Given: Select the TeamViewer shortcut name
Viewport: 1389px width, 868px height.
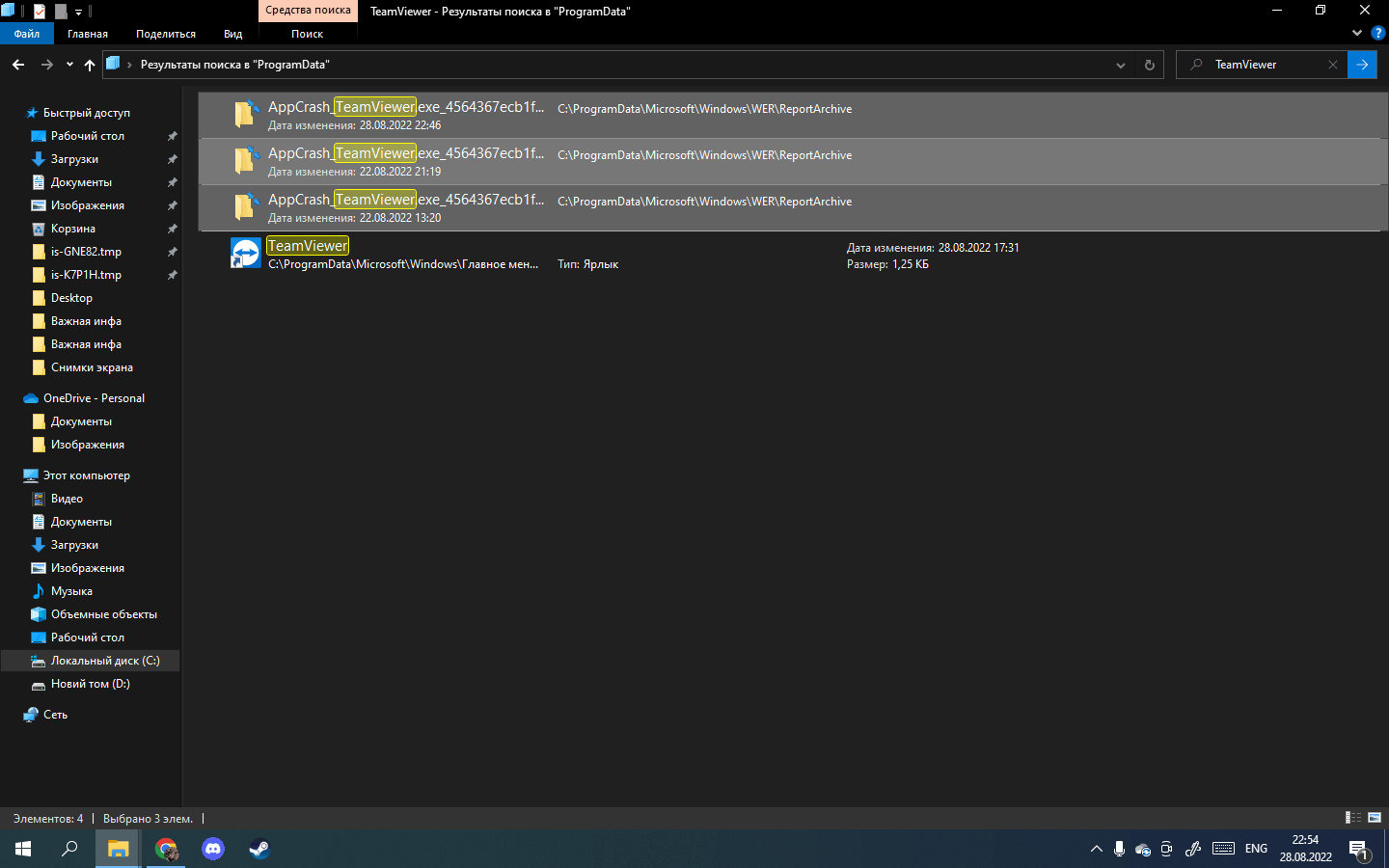Looking at the screenshot, I should [x=308, y=246].
